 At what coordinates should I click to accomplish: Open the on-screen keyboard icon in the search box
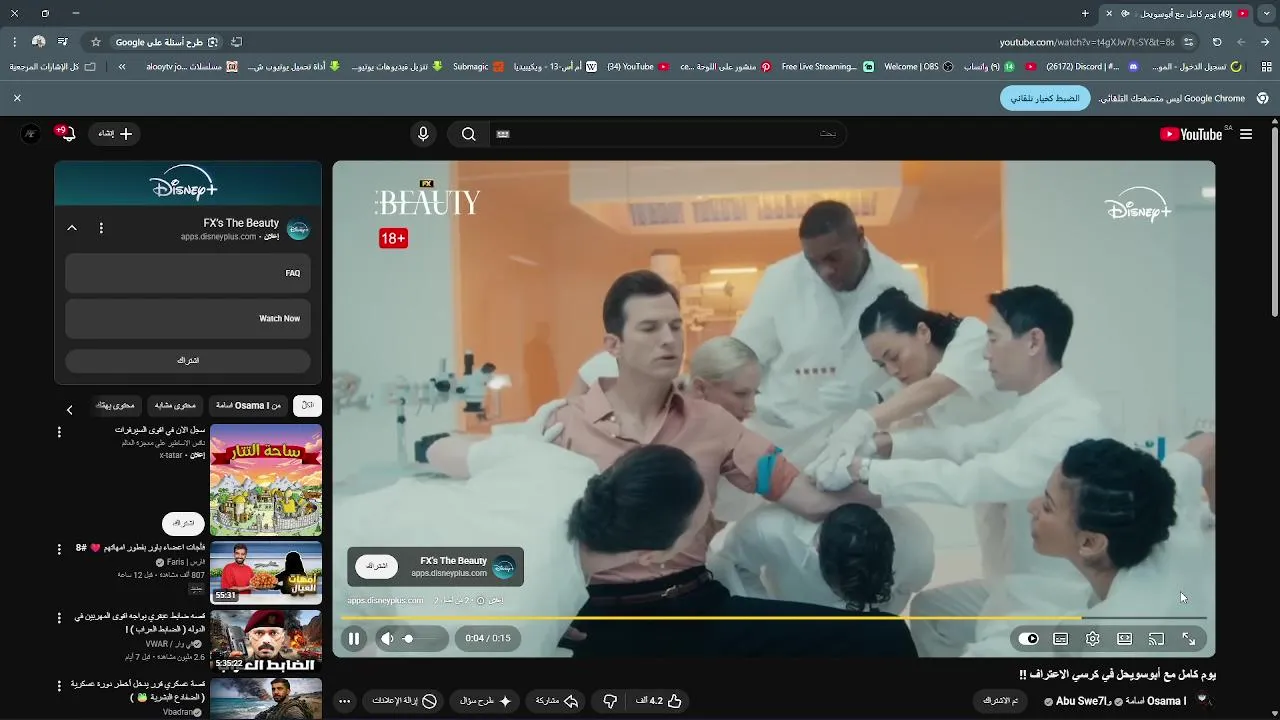coord(503,134)
